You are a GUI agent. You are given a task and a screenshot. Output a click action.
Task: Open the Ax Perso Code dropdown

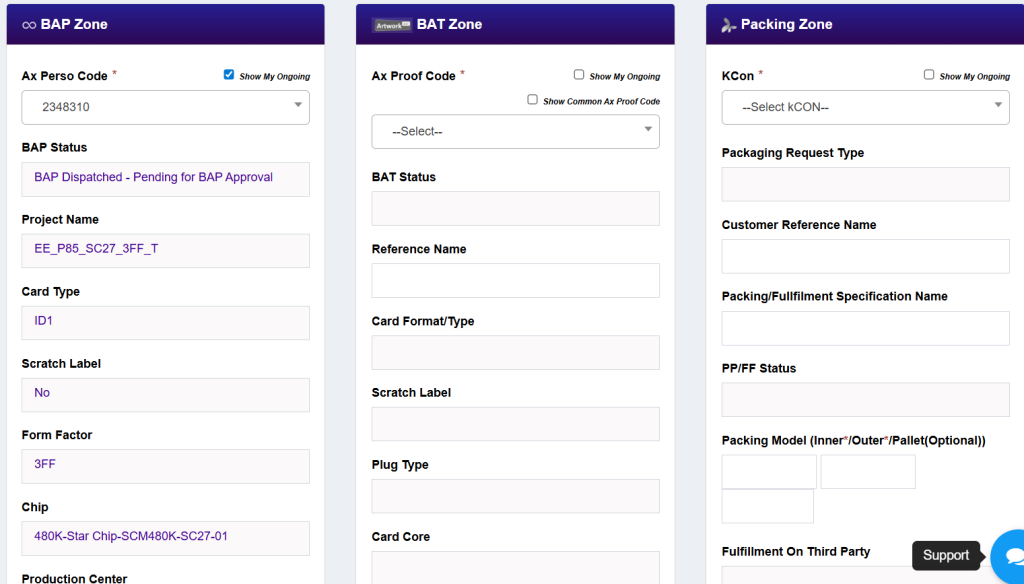(165, 107)
